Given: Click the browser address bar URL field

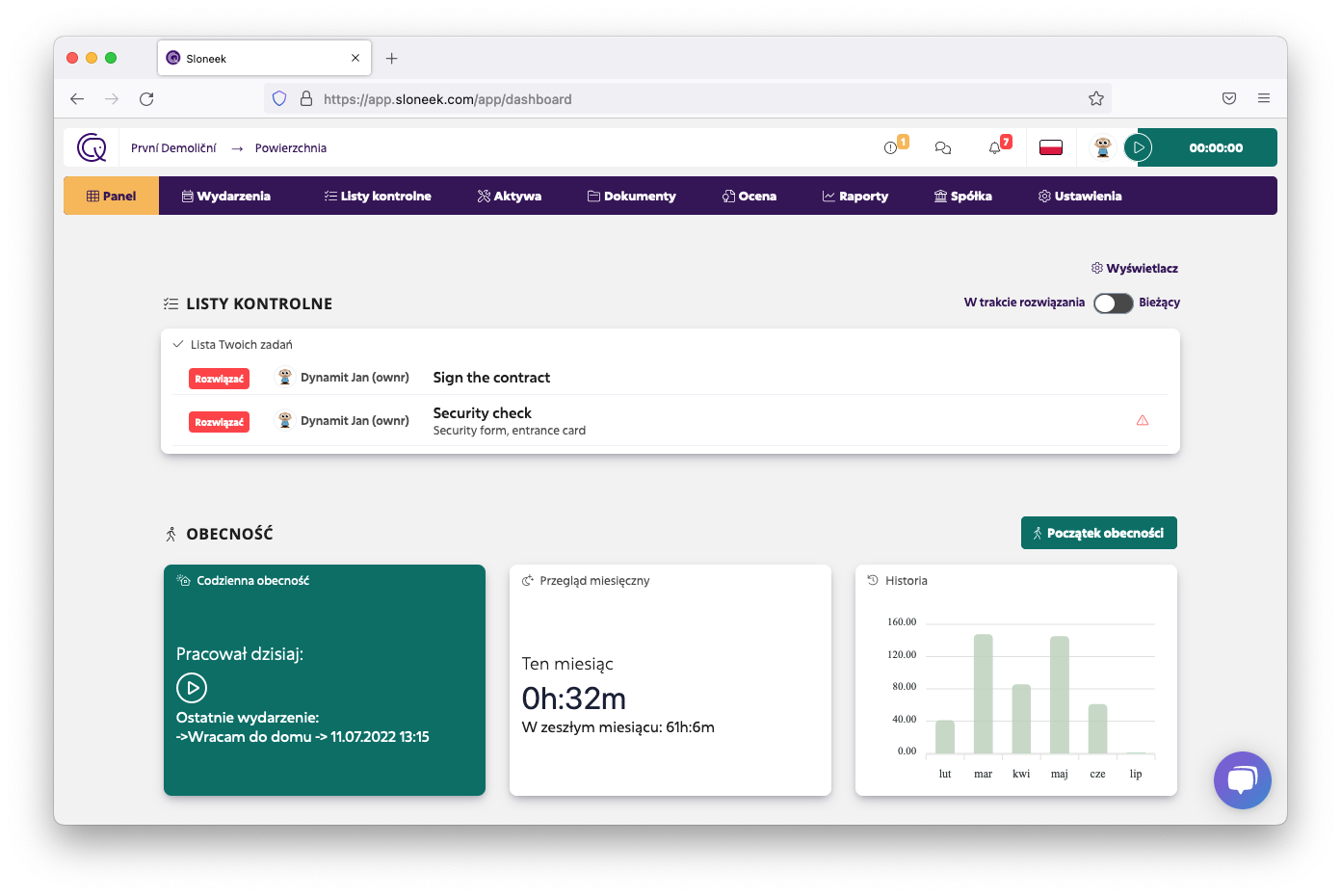Looking at the screenshot, I should coord(688,98).
